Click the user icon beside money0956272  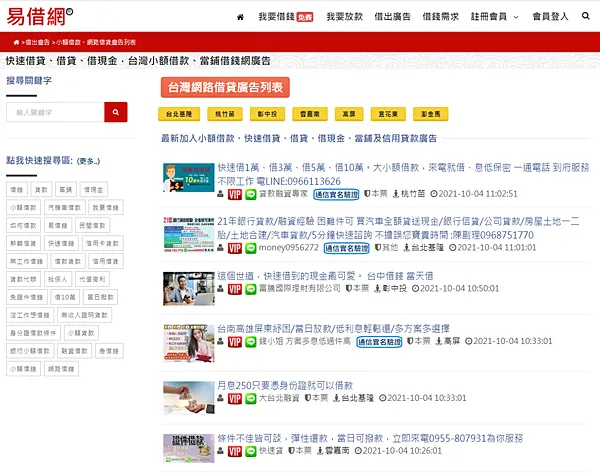point(220,248)
